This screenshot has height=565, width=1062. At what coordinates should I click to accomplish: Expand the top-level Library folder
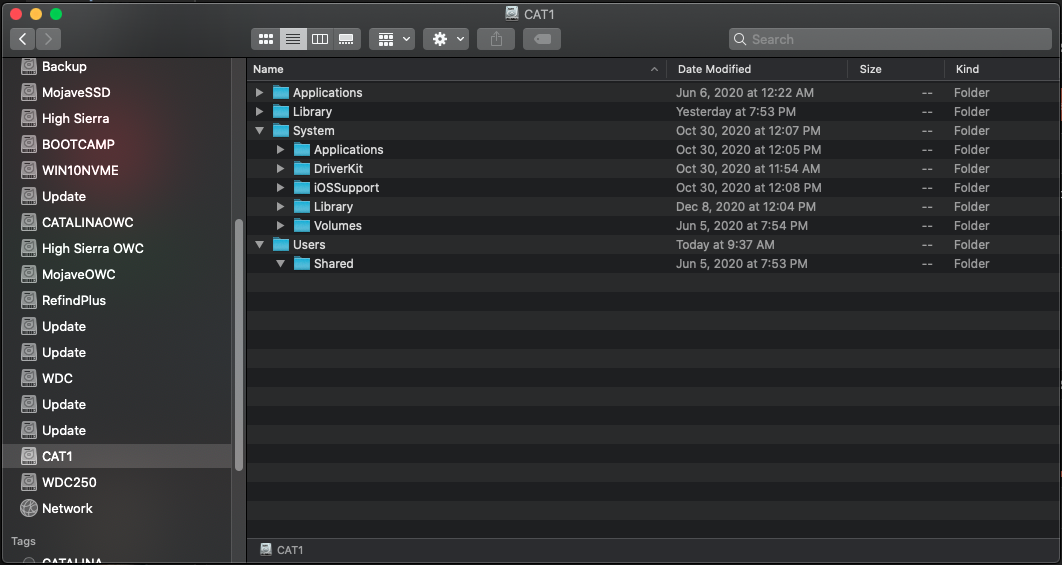[259, 111]
